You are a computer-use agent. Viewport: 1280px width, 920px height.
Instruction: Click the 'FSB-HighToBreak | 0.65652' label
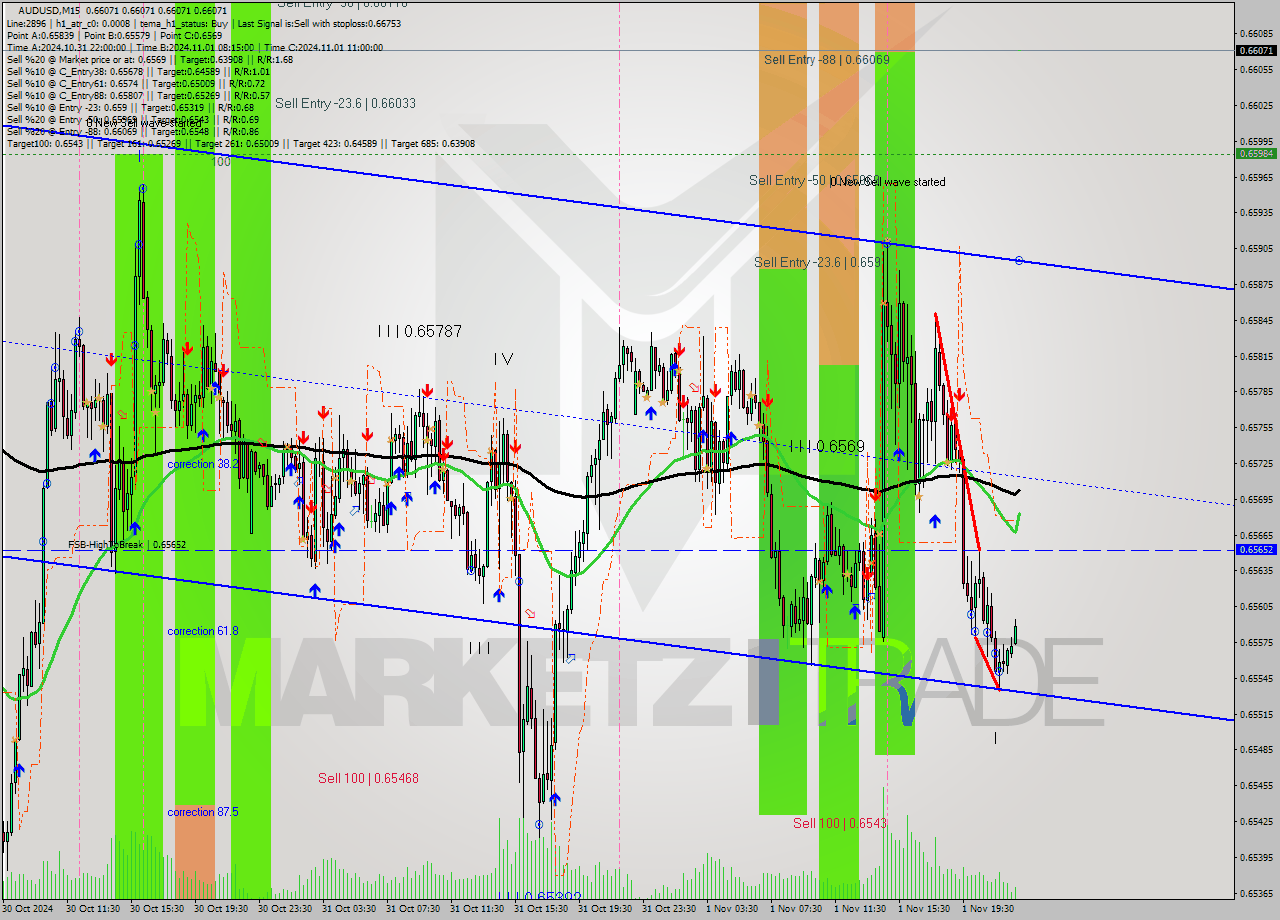(x=127, y=545)
